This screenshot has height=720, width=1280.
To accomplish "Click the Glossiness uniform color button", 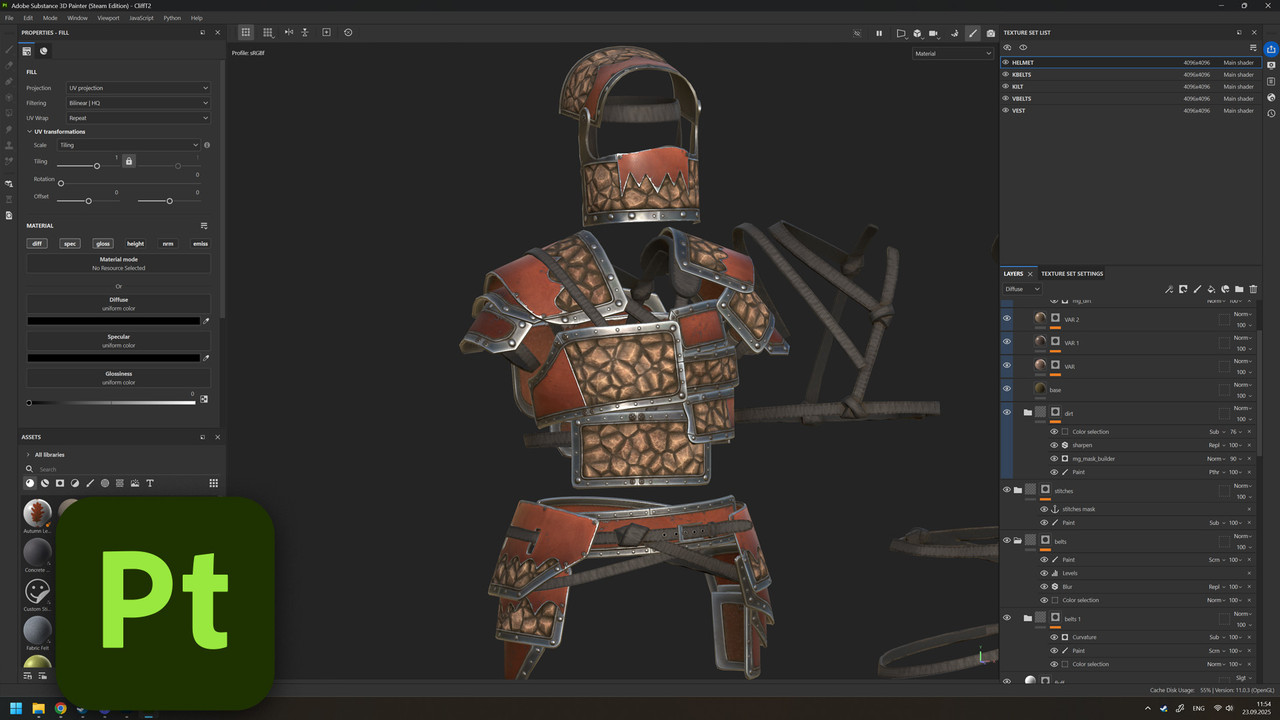I will (119, 378).
